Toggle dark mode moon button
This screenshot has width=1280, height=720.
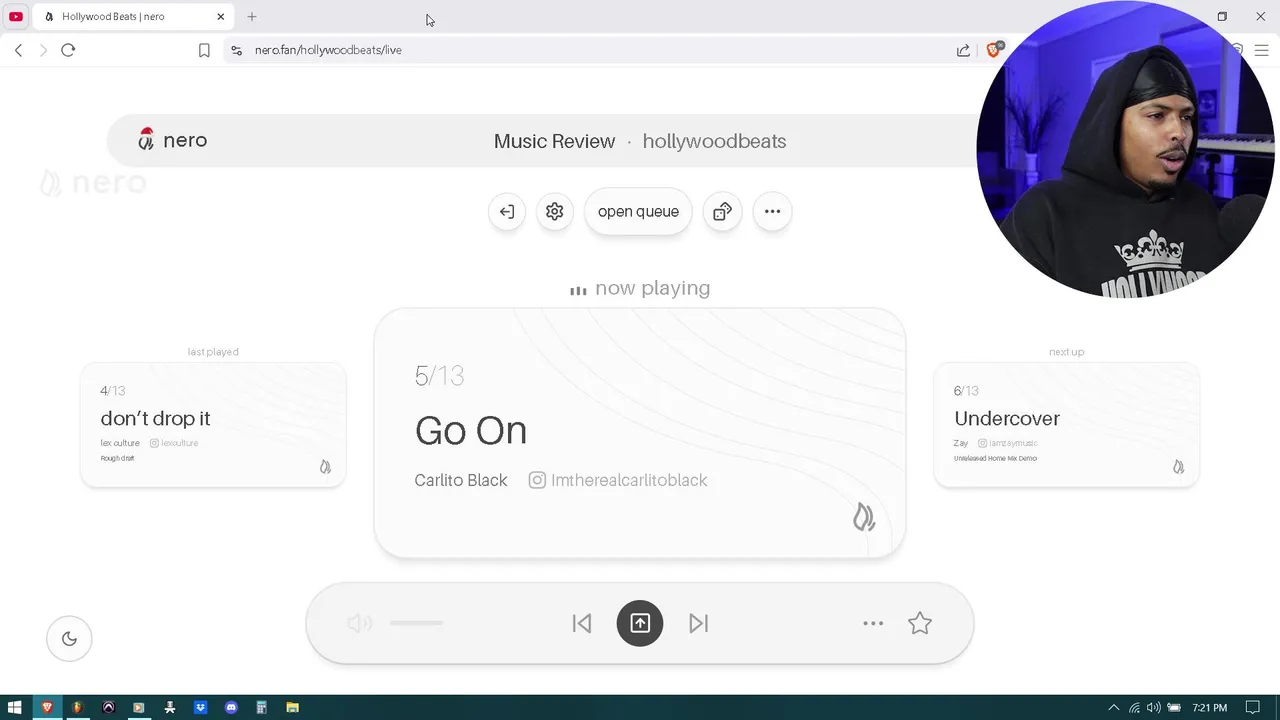69,639
